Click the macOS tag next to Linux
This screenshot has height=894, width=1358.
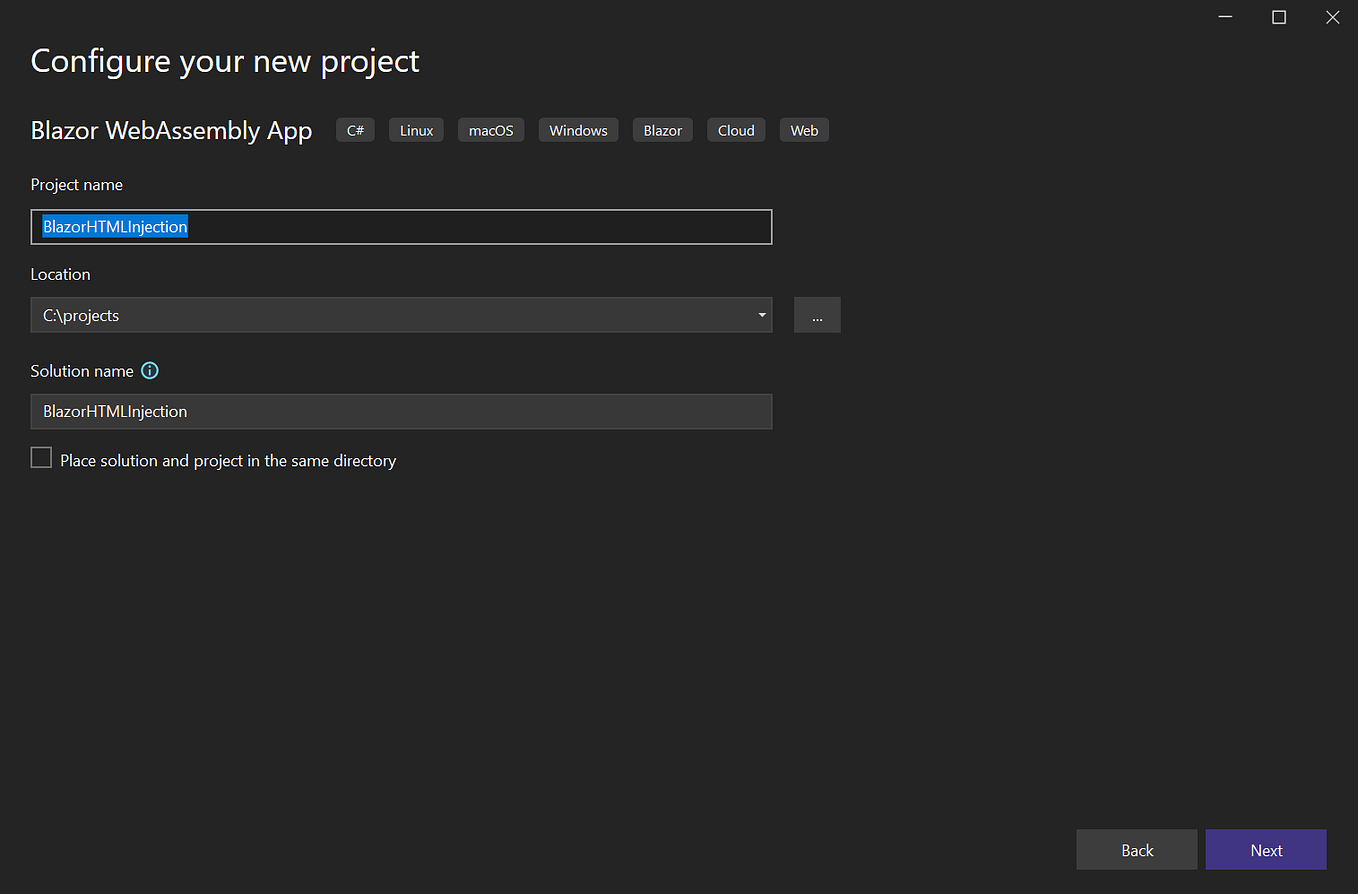click(490, 129)
